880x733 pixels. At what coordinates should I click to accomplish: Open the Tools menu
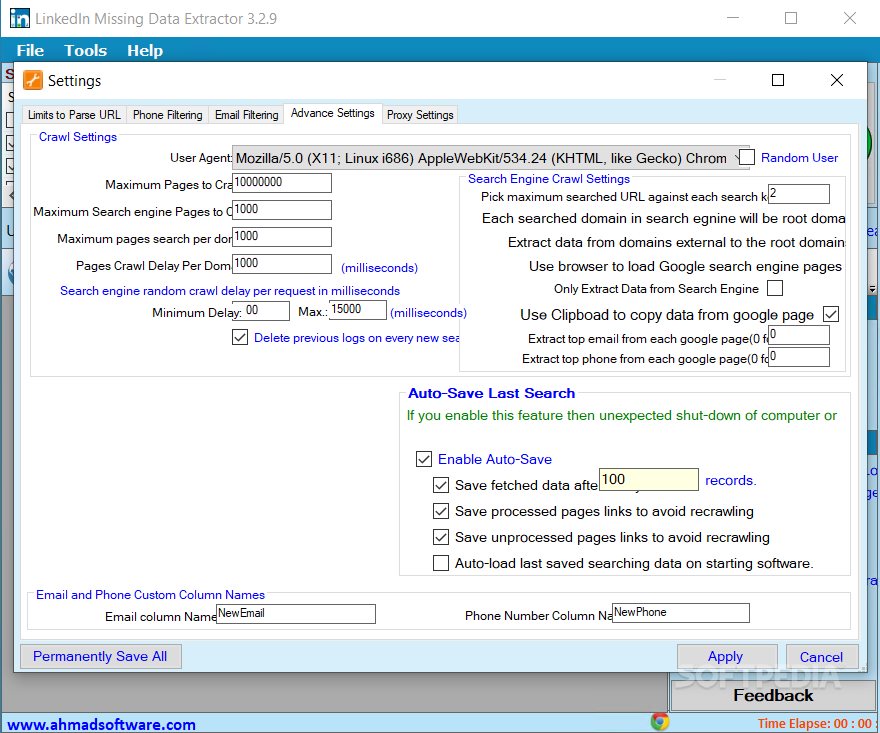pyautogui.click(x=85, y=51)
